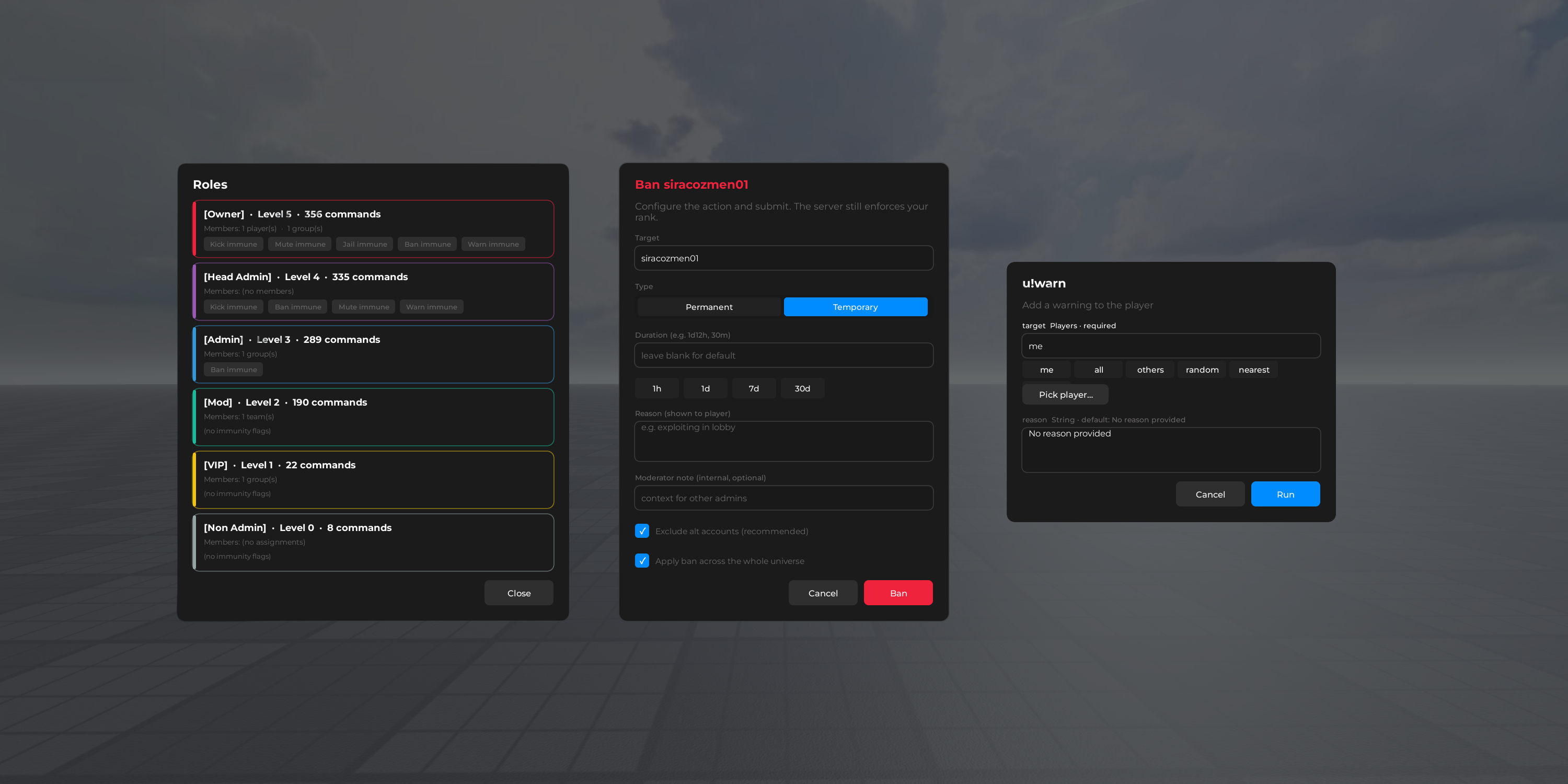Select Temporary ban type
Viewport: 1568px width, 784px height.
coord(855,307)
